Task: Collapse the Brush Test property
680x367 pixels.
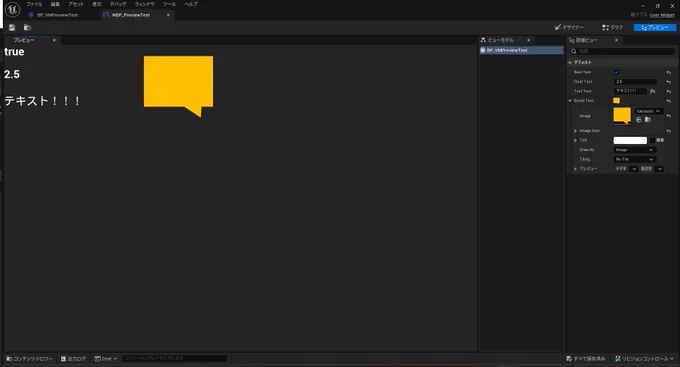Action: click(x=570, y=101)
